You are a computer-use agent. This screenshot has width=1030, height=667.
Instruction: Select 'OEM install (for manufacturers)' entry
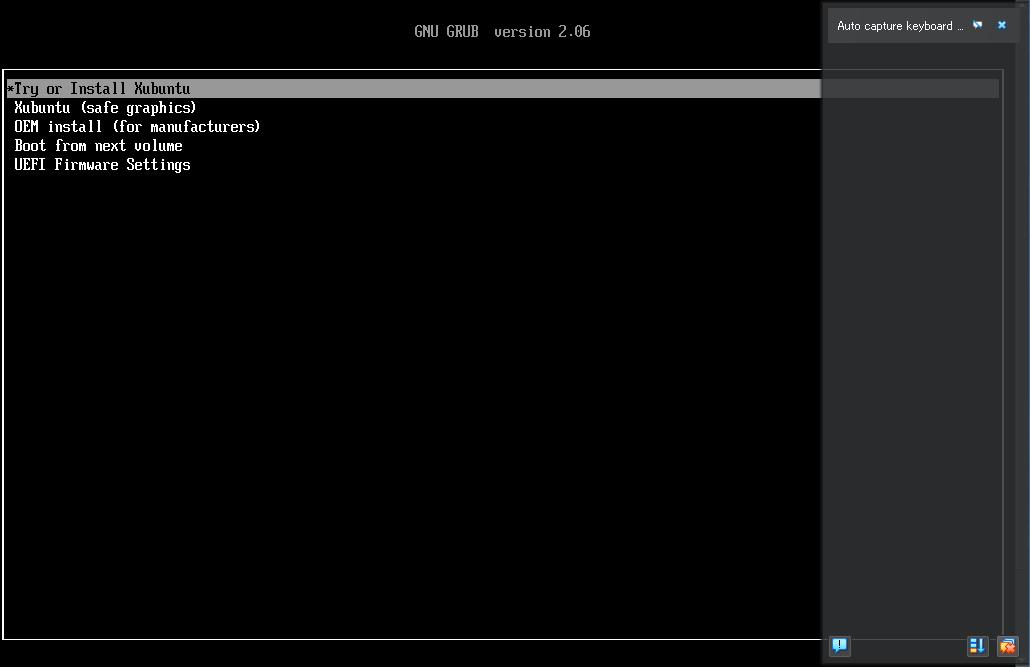(137, 127)
